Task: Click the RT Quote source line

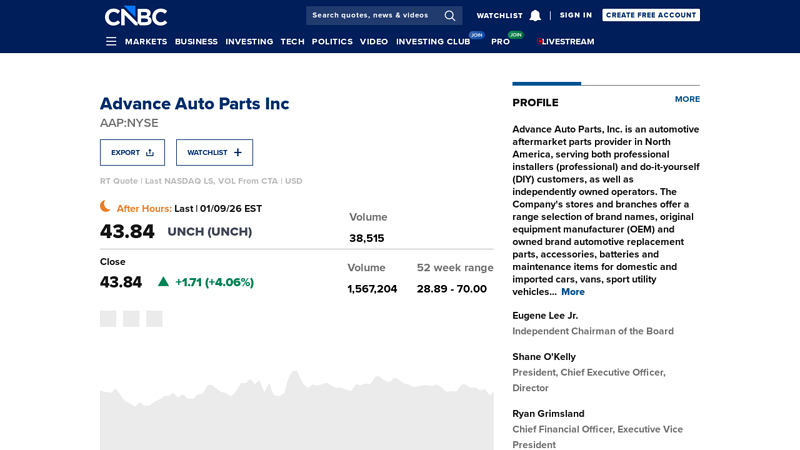Action: tap(201, 181)
